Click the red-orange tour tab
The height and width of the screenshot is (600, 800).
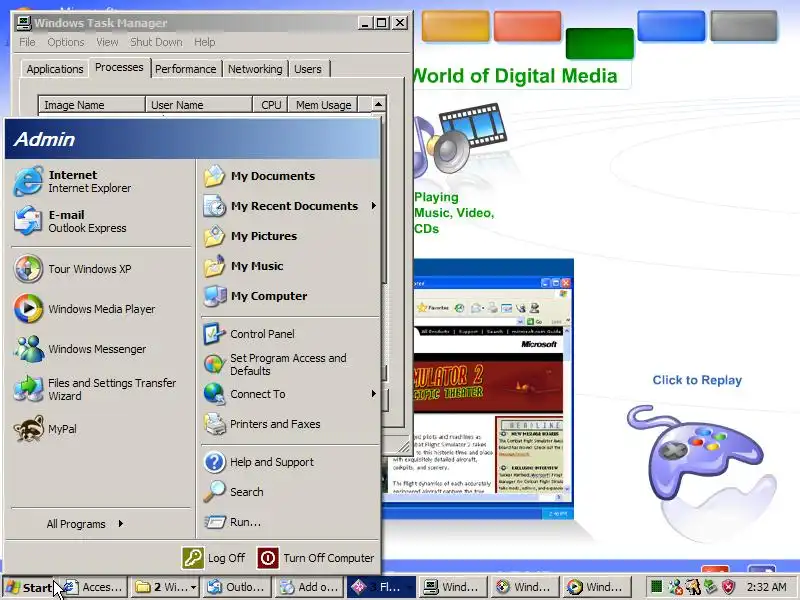click(x=527, y=26)
